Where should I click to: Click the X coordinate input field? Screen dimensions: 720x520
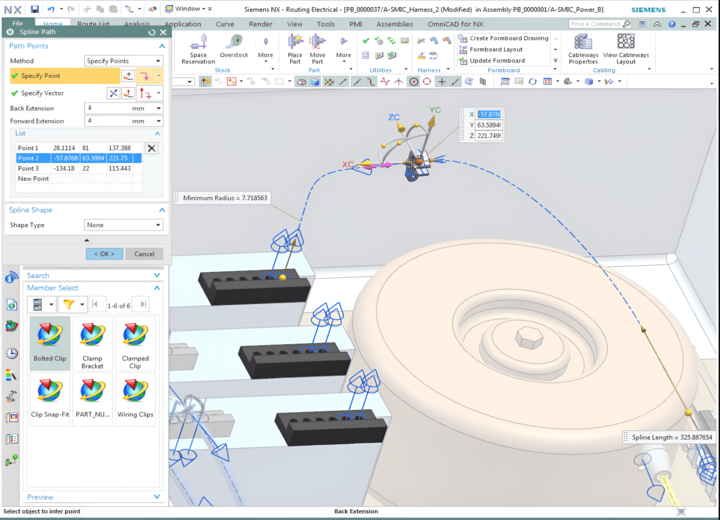point(489,114)
